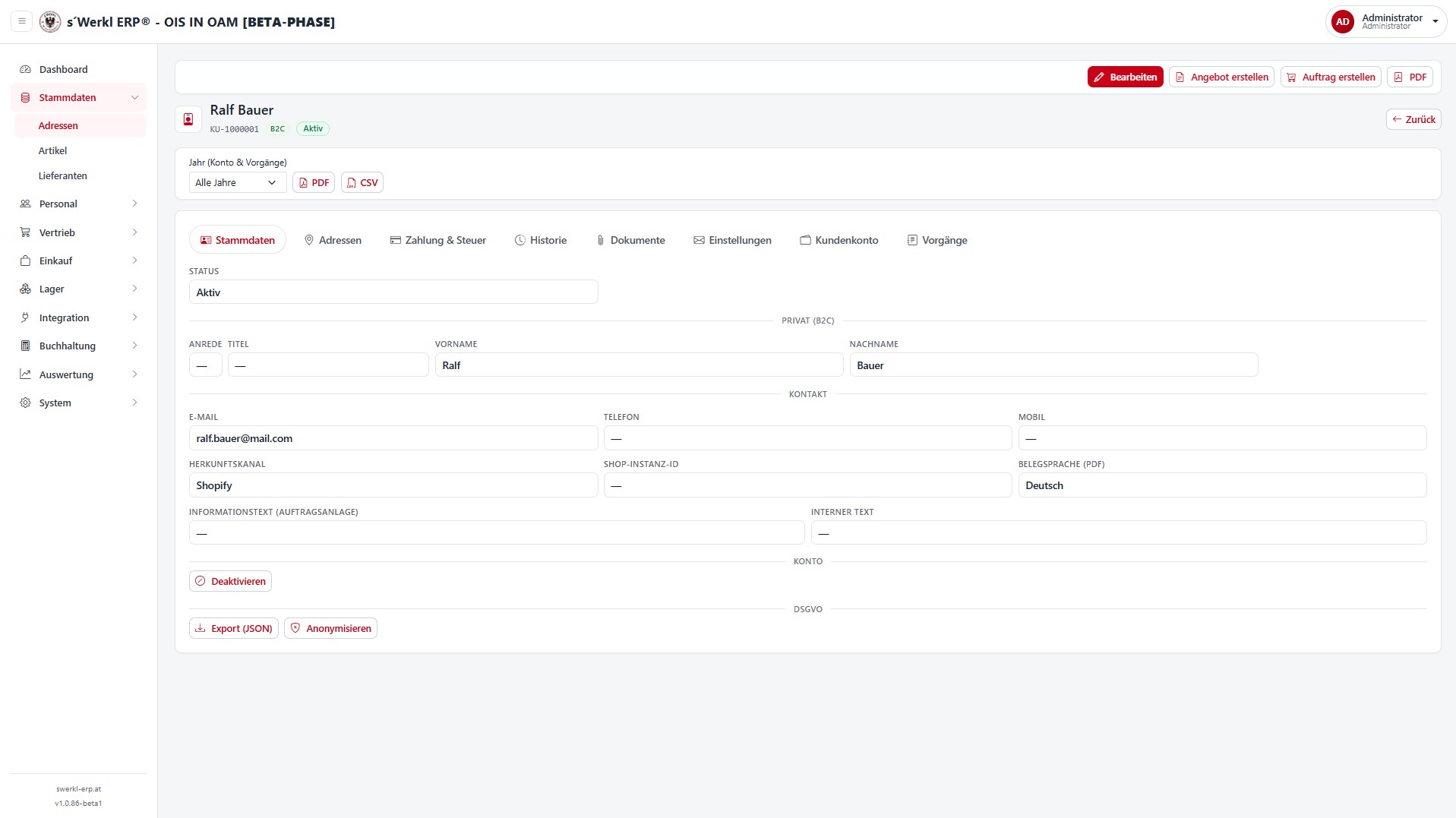The width and height of the screenshot is (1456, 818).
Task: Click the Buchhaltung calculator icon
Action: pyautogui.click(x=25, y=346)
